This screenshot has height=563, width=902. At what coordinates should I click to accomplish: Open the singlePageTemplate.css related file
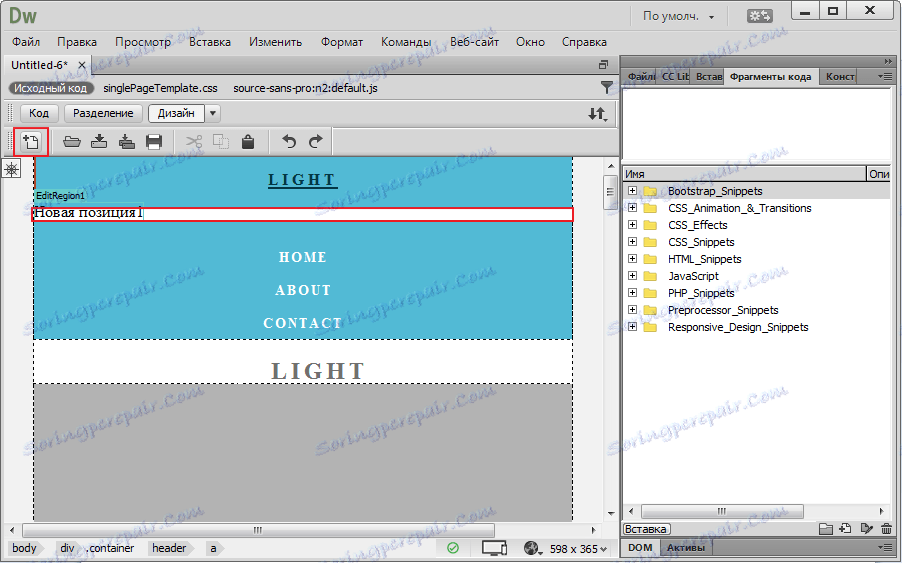(x=160, y=88)
